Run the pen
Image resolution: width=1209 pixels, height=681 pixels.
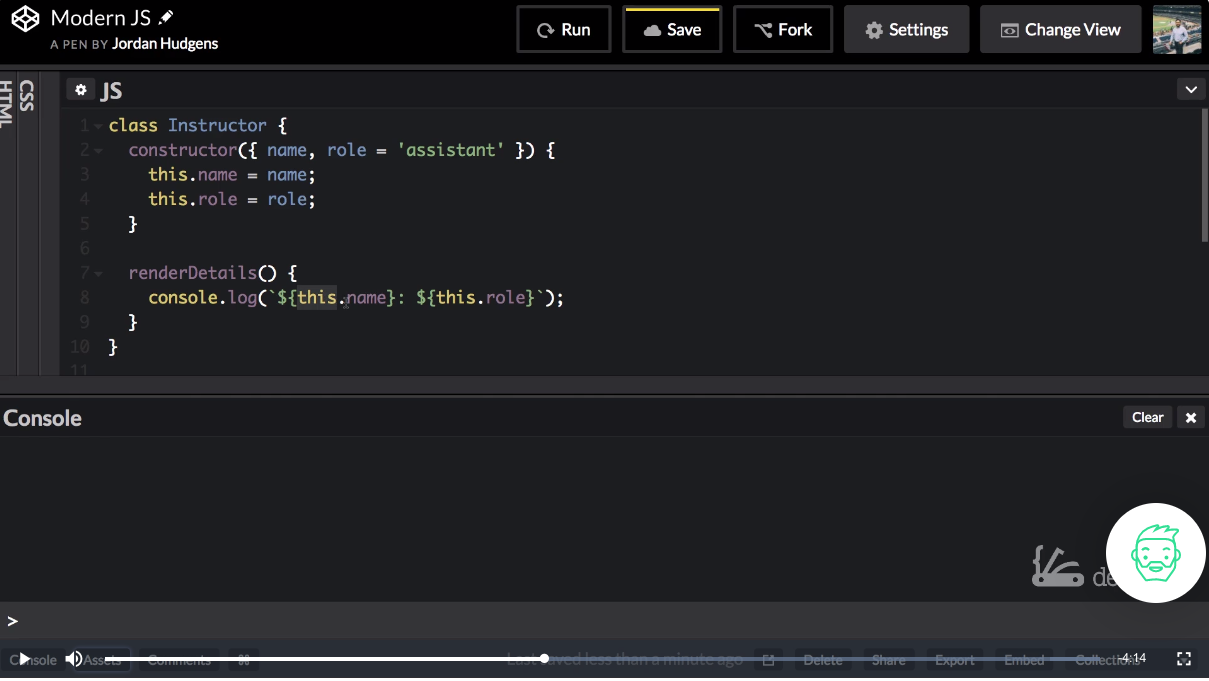coord(563,29)
